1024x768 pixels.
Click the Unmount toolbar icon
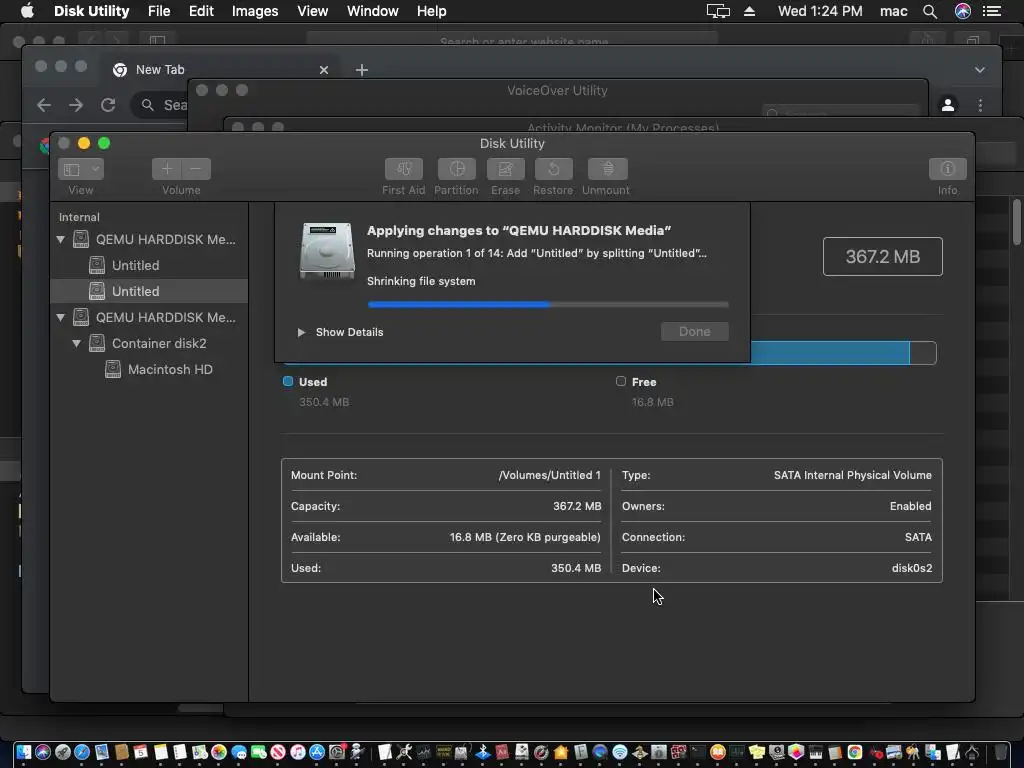point(607,169)
